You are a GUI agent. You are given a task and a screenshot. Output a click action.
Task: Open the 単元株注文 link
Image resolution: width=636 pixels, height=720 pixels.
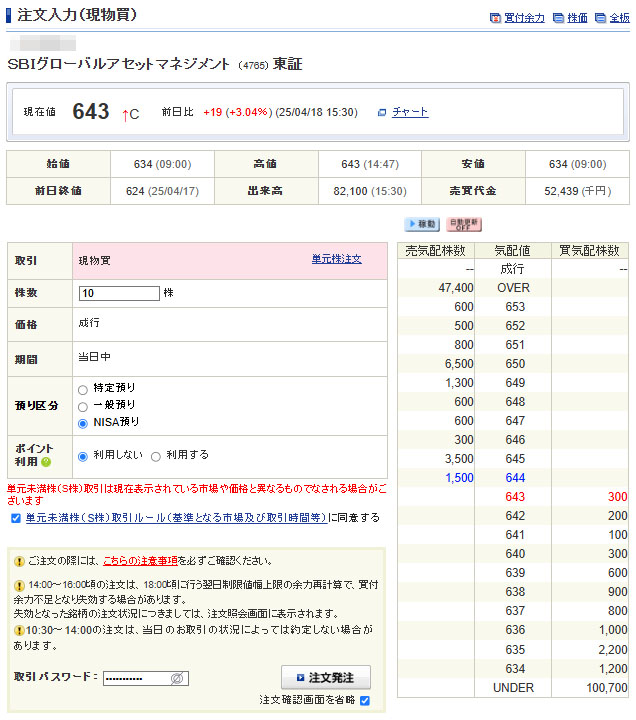click(336, 259)
